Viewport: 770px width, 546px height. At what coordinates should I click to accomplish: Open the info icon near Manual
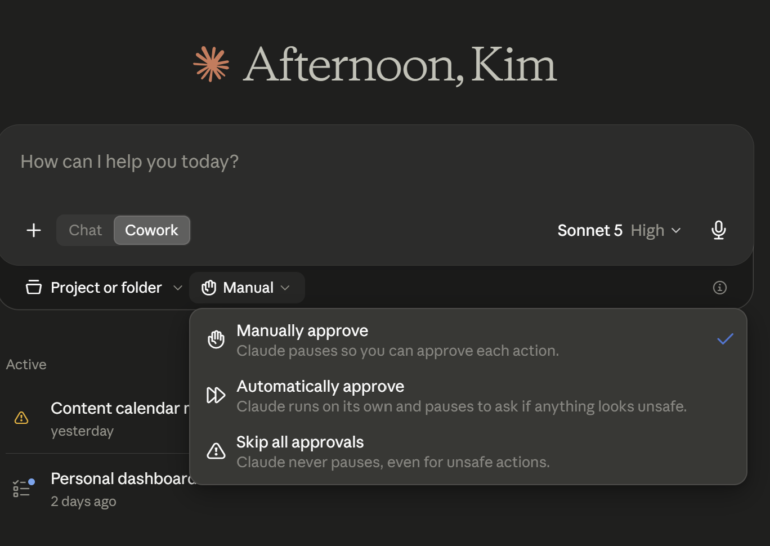click(719, 288)
